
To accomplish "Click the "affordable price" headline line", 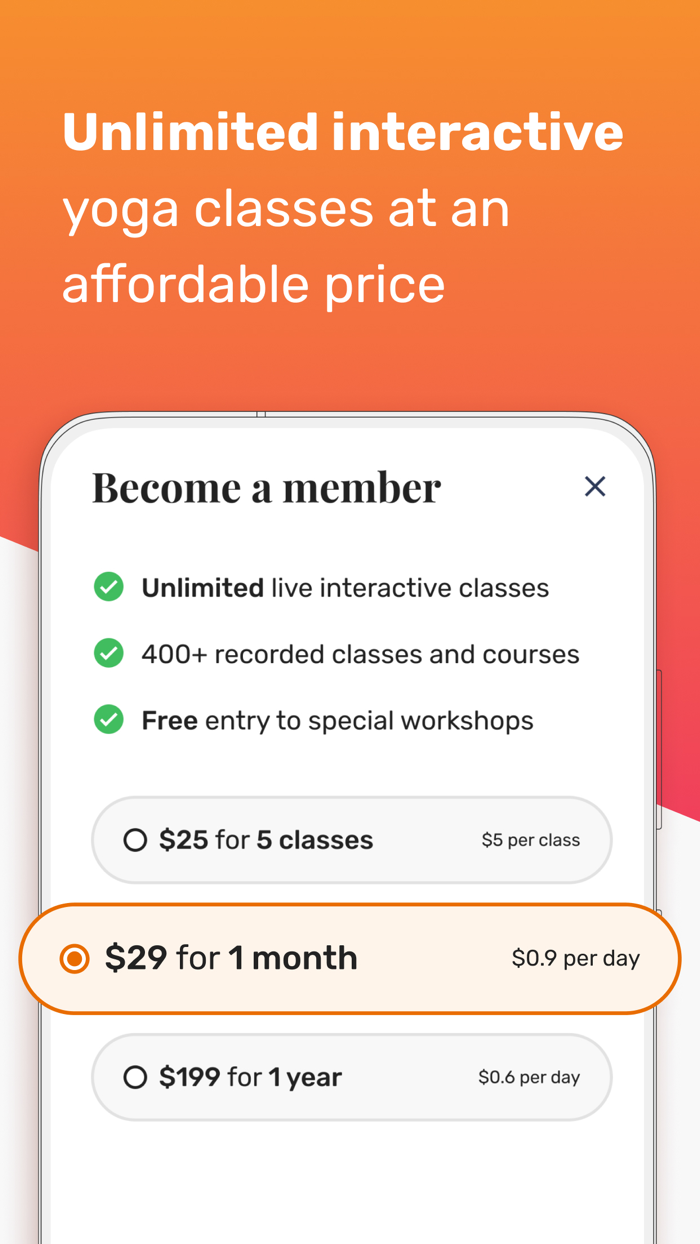I will (x=253, y=284).
